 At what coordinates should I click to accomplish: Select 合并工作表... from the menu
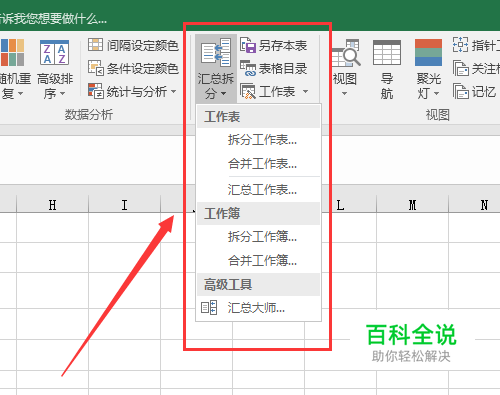pos(259,164)
